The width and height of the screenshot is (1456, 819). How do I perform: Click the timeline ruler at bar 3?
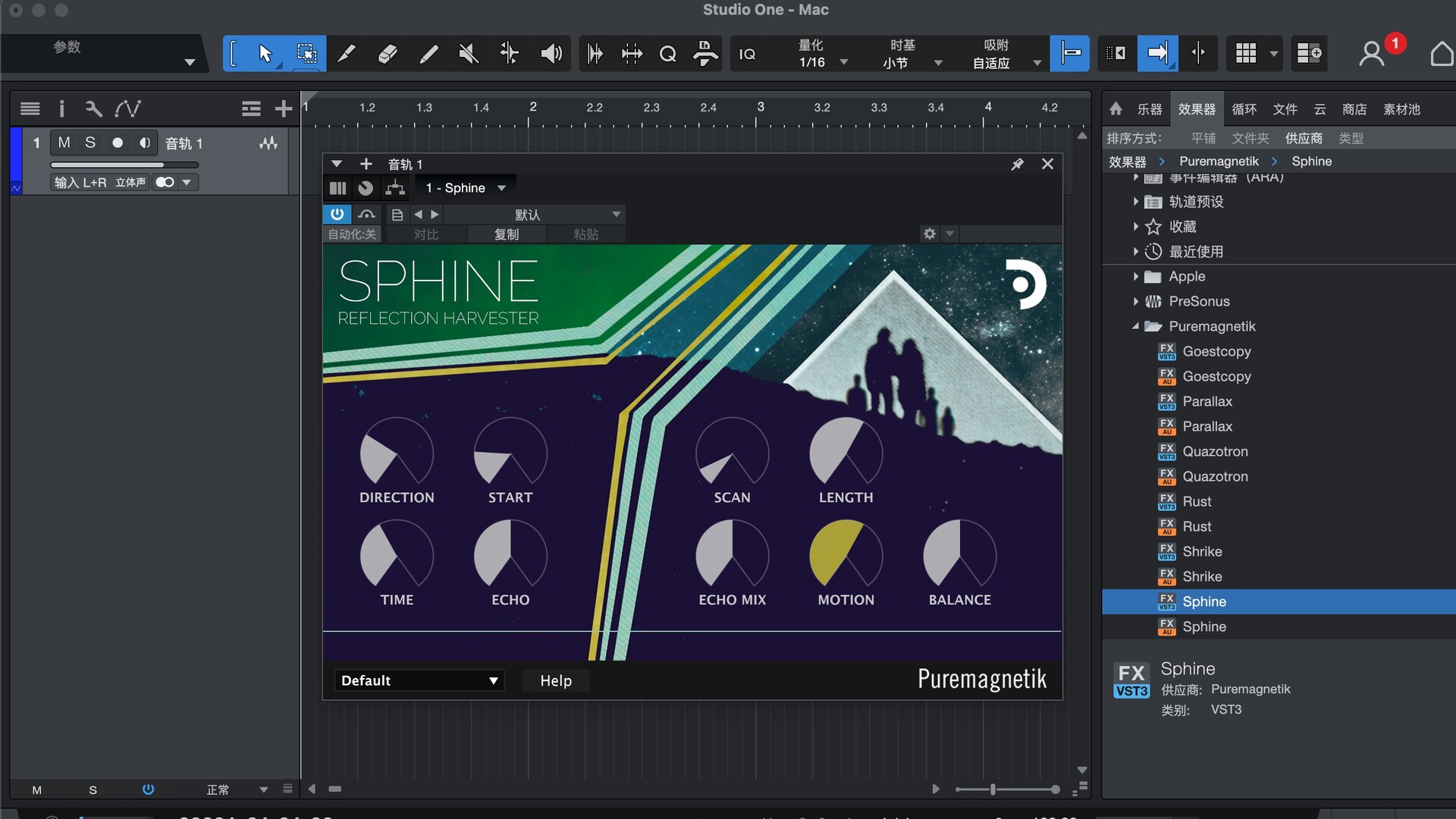[x=759, y=107]
